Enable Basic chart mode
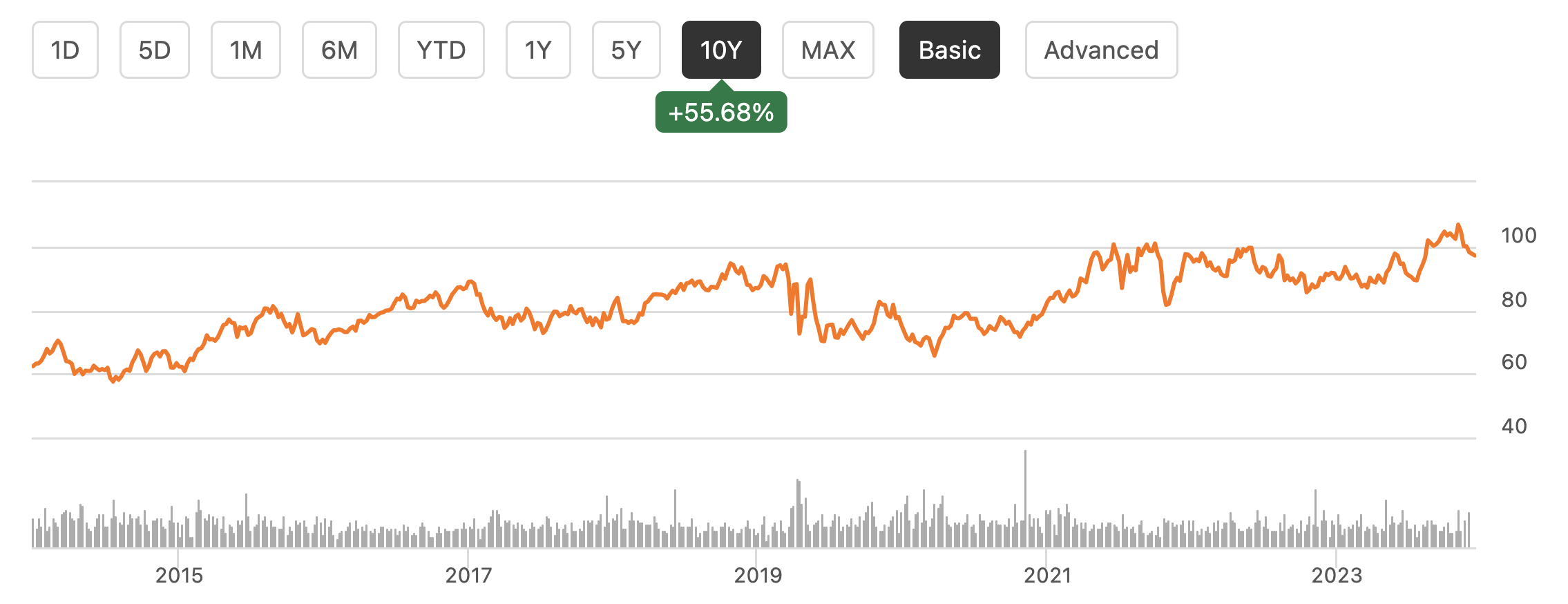The height and width of the screenshot is (604, 1568). [948, 49]
